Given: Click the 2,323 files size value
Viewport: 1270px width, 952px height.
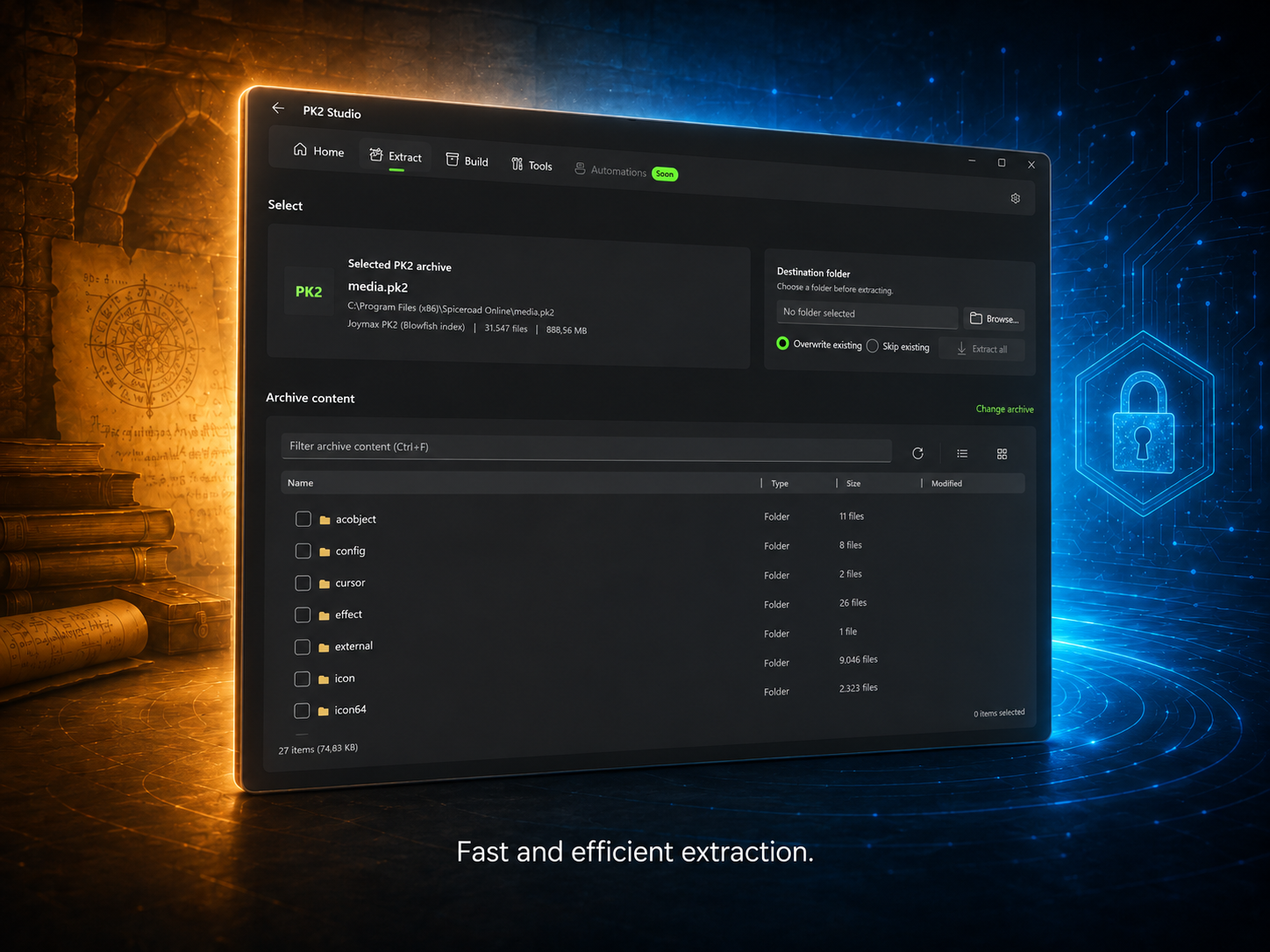Looking at the screenshot, I should 858,688.
